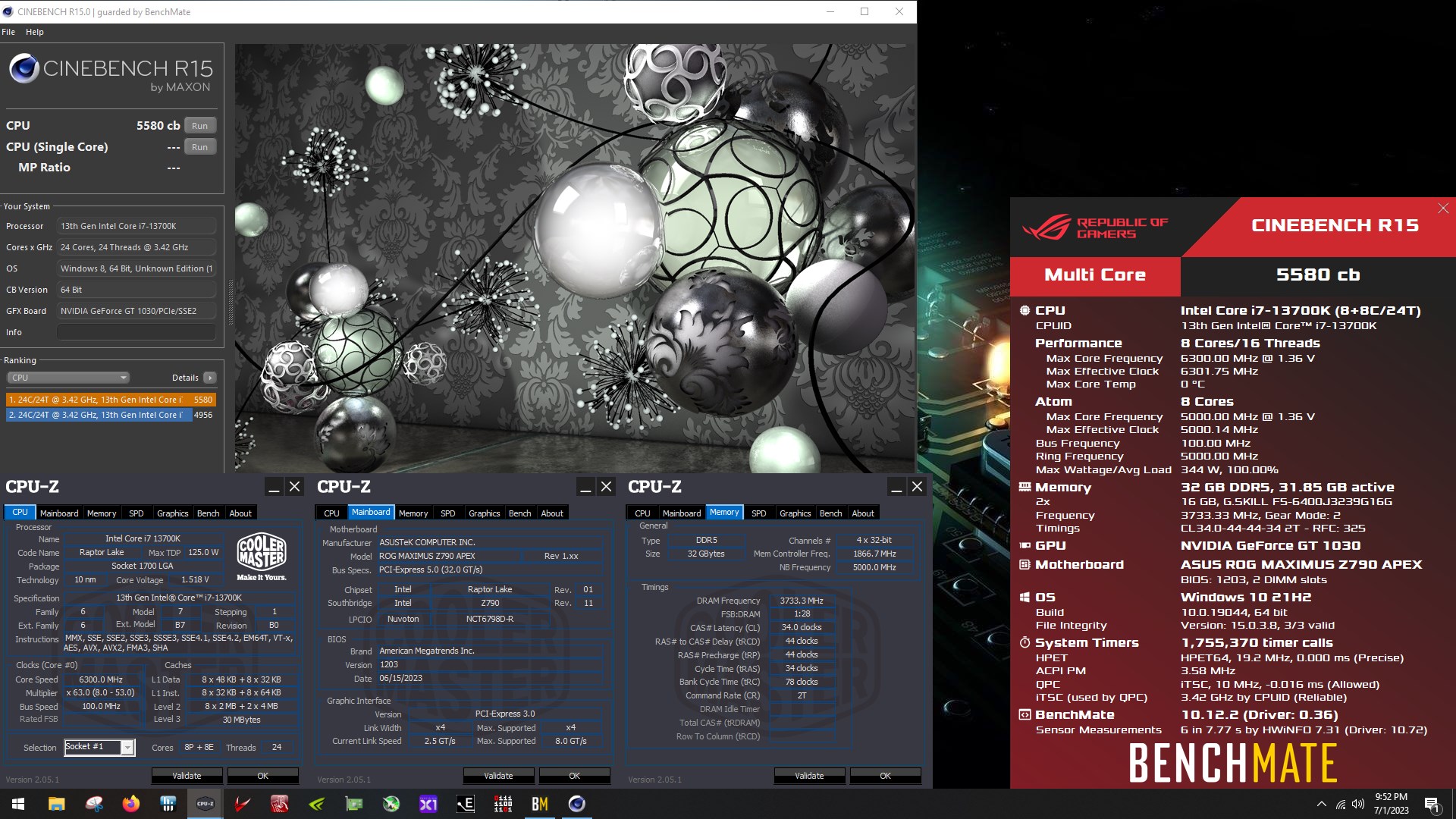
Task: Click Validate in the first CPU-Z window
Action: point(187,776)
